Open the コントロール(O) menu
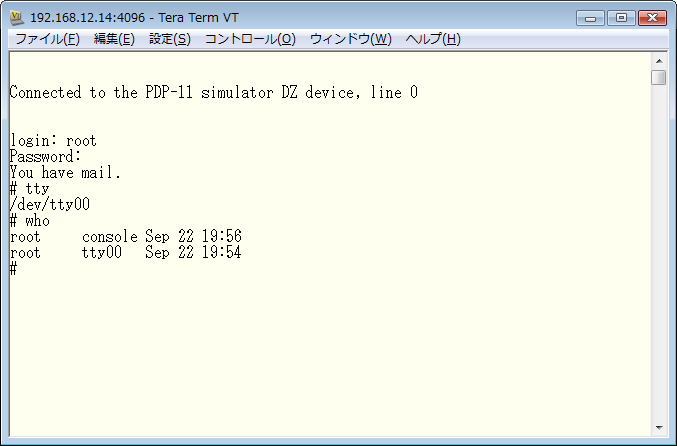The image size is (677, 446). pos(250,39)
